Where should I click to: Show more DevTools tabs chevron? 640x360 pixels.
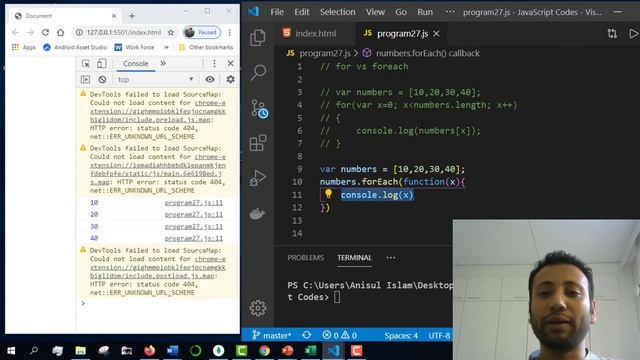[163, 64]
